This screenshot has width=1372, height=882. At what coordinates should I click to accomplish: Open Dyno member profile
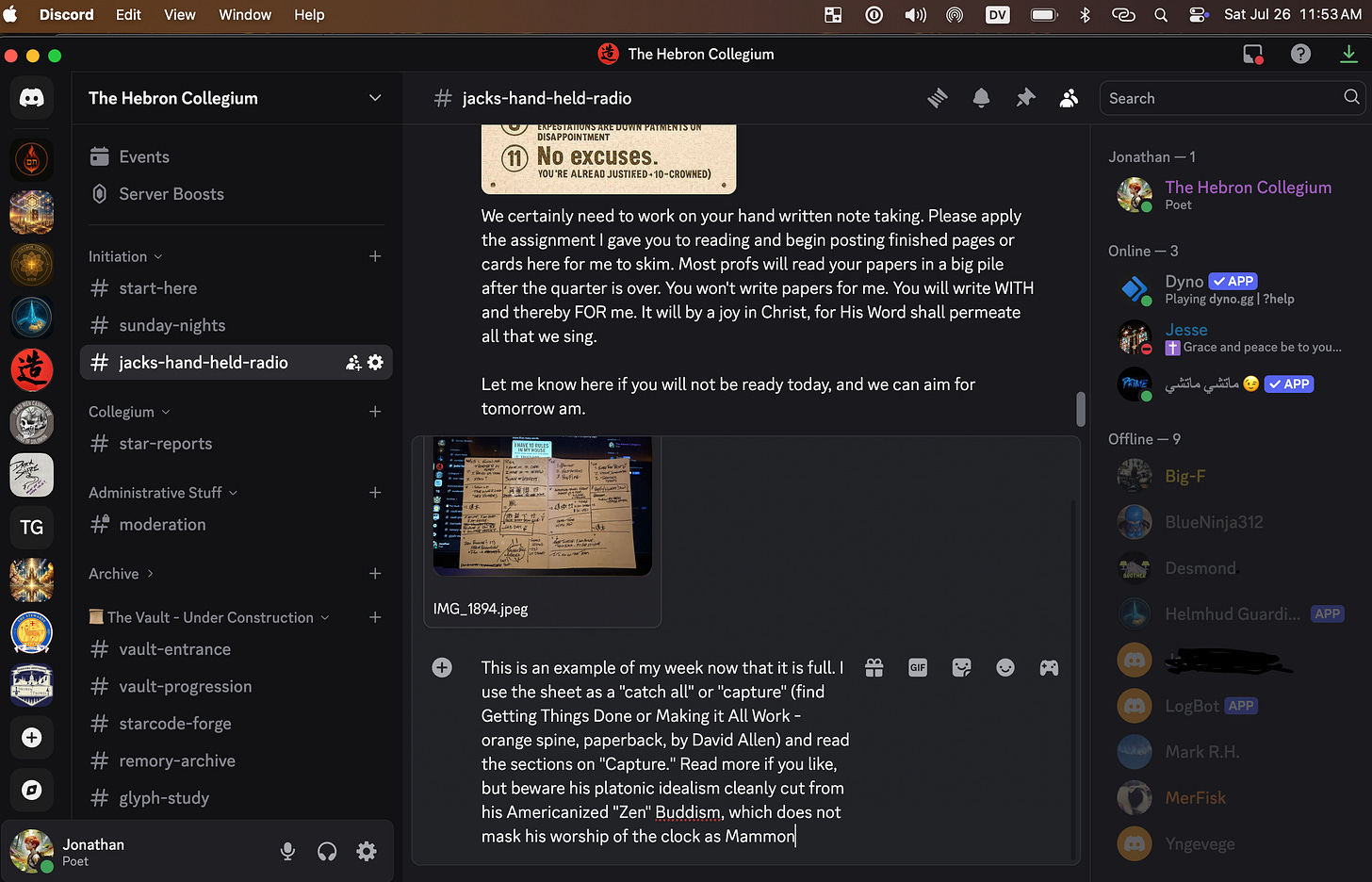pyautogui.click(x=1230, y=289)
